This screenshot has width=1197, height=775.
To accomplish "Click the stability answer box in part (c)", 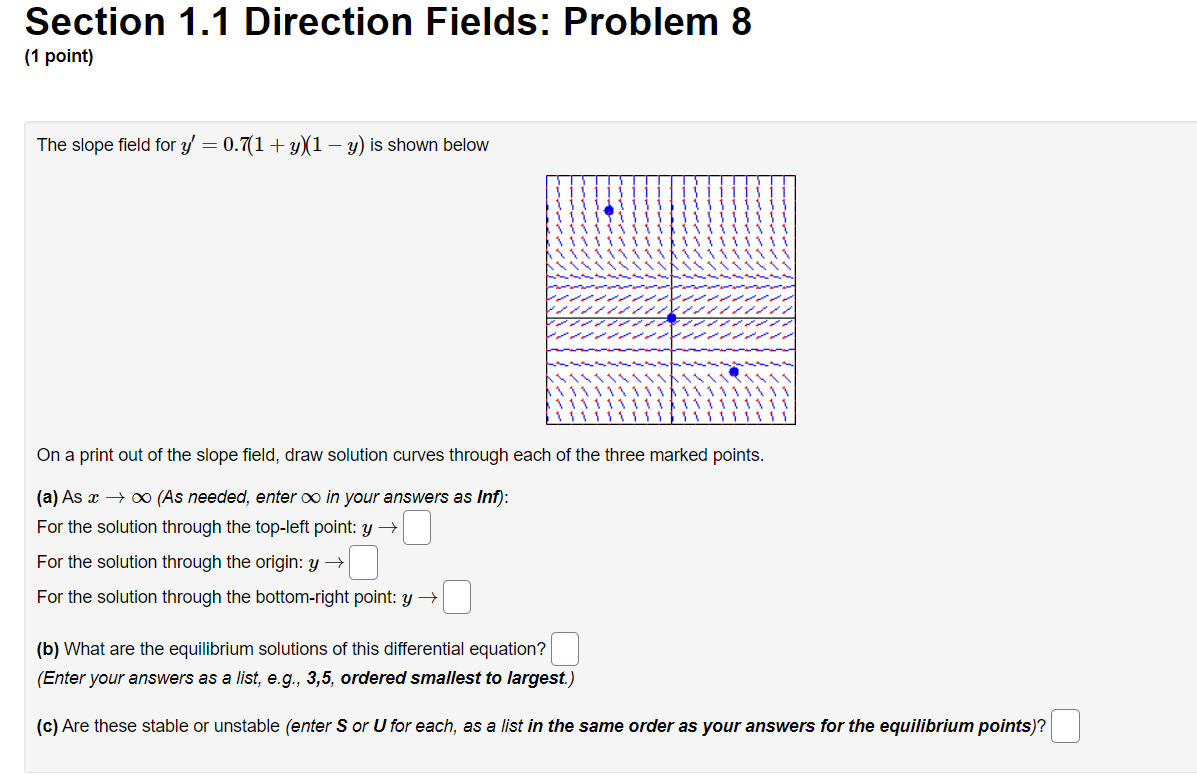I will [1065, 726].
